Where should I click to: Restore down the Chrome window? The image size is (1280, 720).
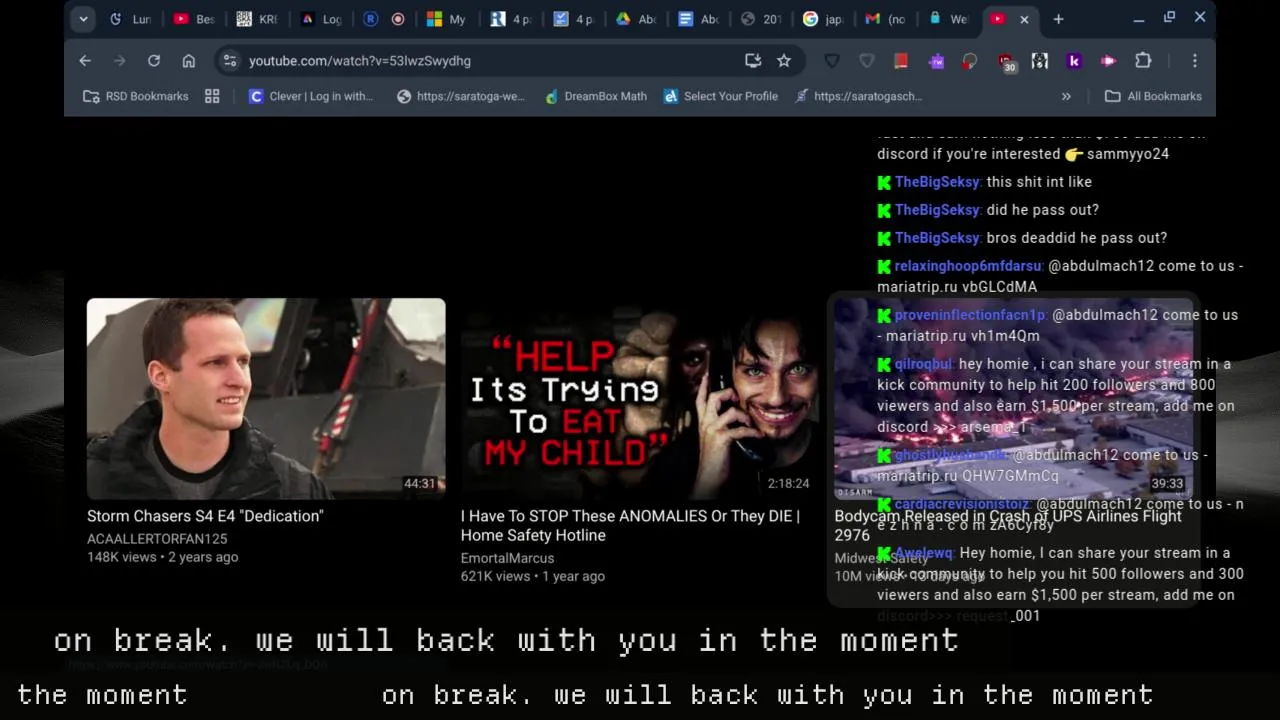pyautogui.click(x=1169, y=18)
